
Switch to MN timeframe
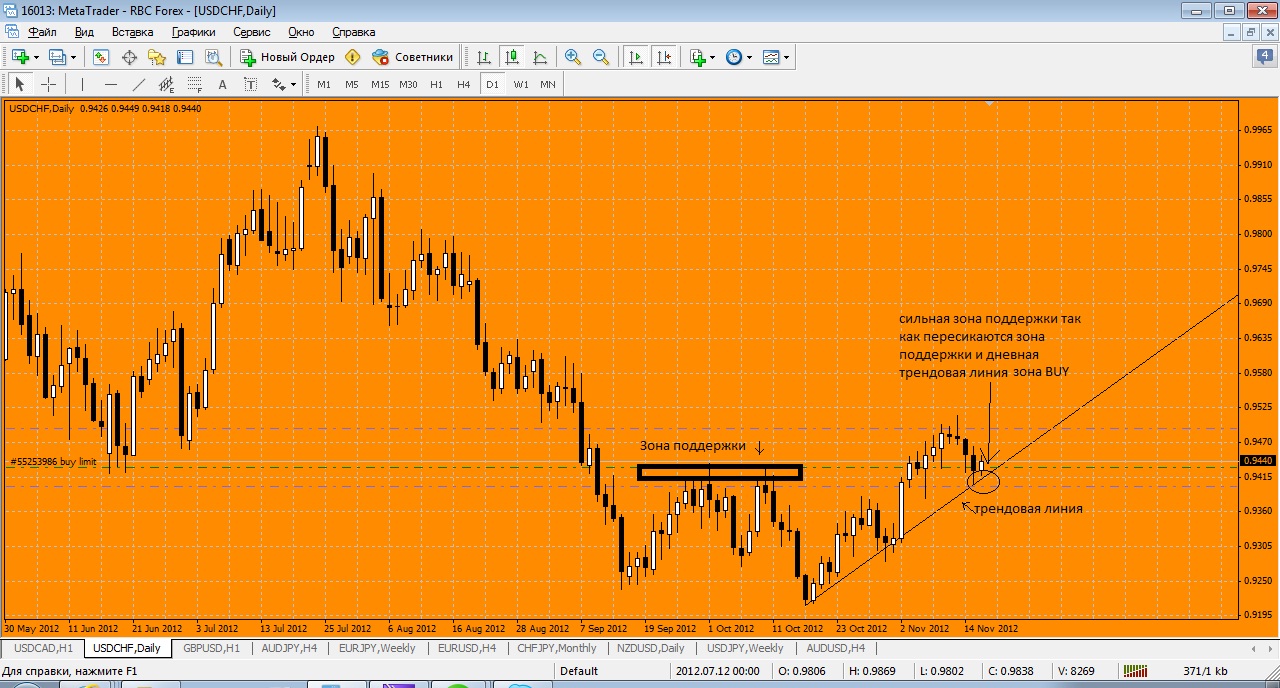(548, 85)
